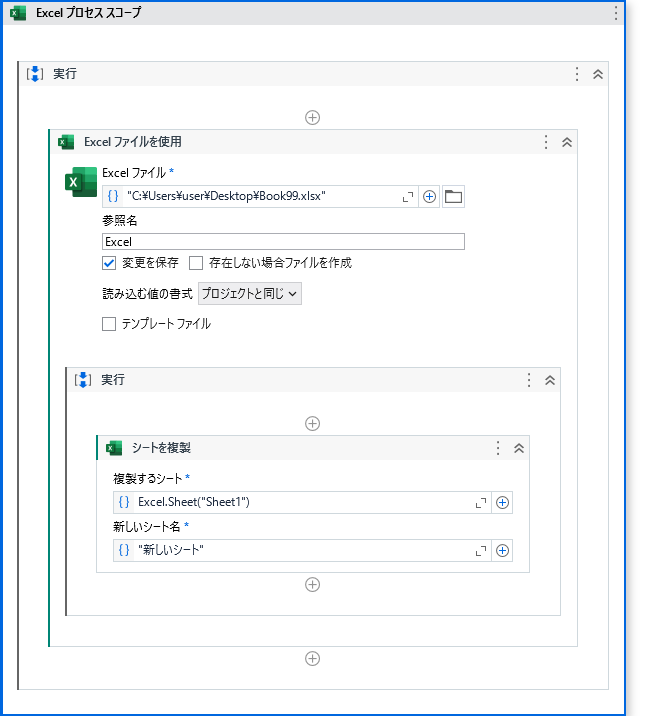The width and height of the screenshot is (648, 716).
Task: Open the 読み込む値の書式 dropdown
Action: coord(250,294)
